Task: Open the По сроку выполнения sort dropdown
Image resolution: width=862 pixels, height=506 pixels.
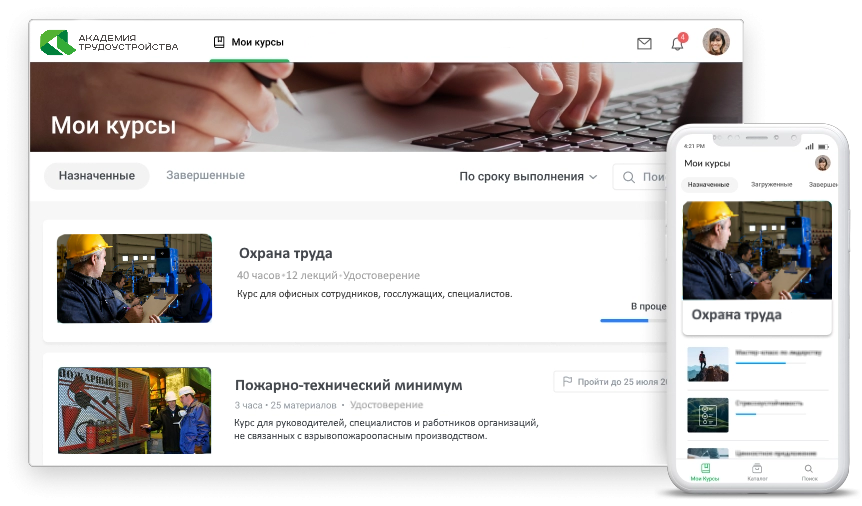Action: tap(528, 177)
